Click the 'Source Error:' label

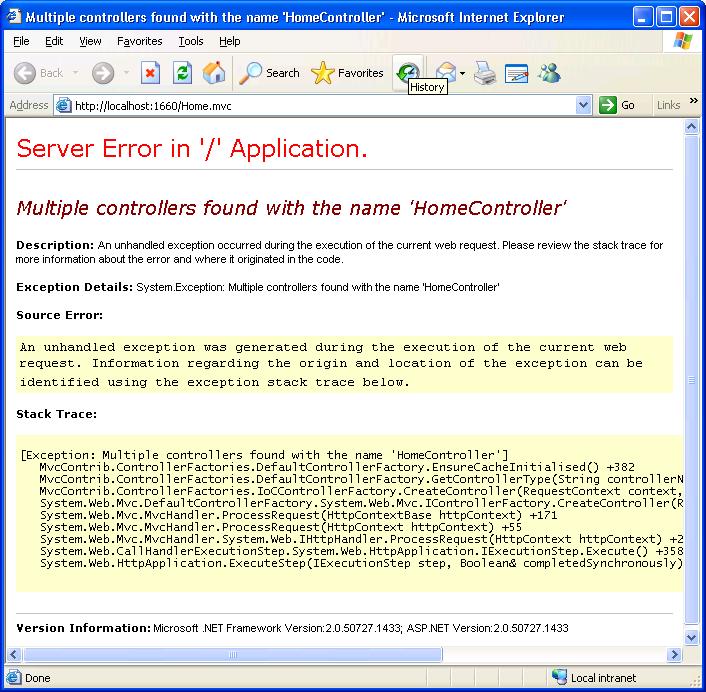click(x=59, y=315)
